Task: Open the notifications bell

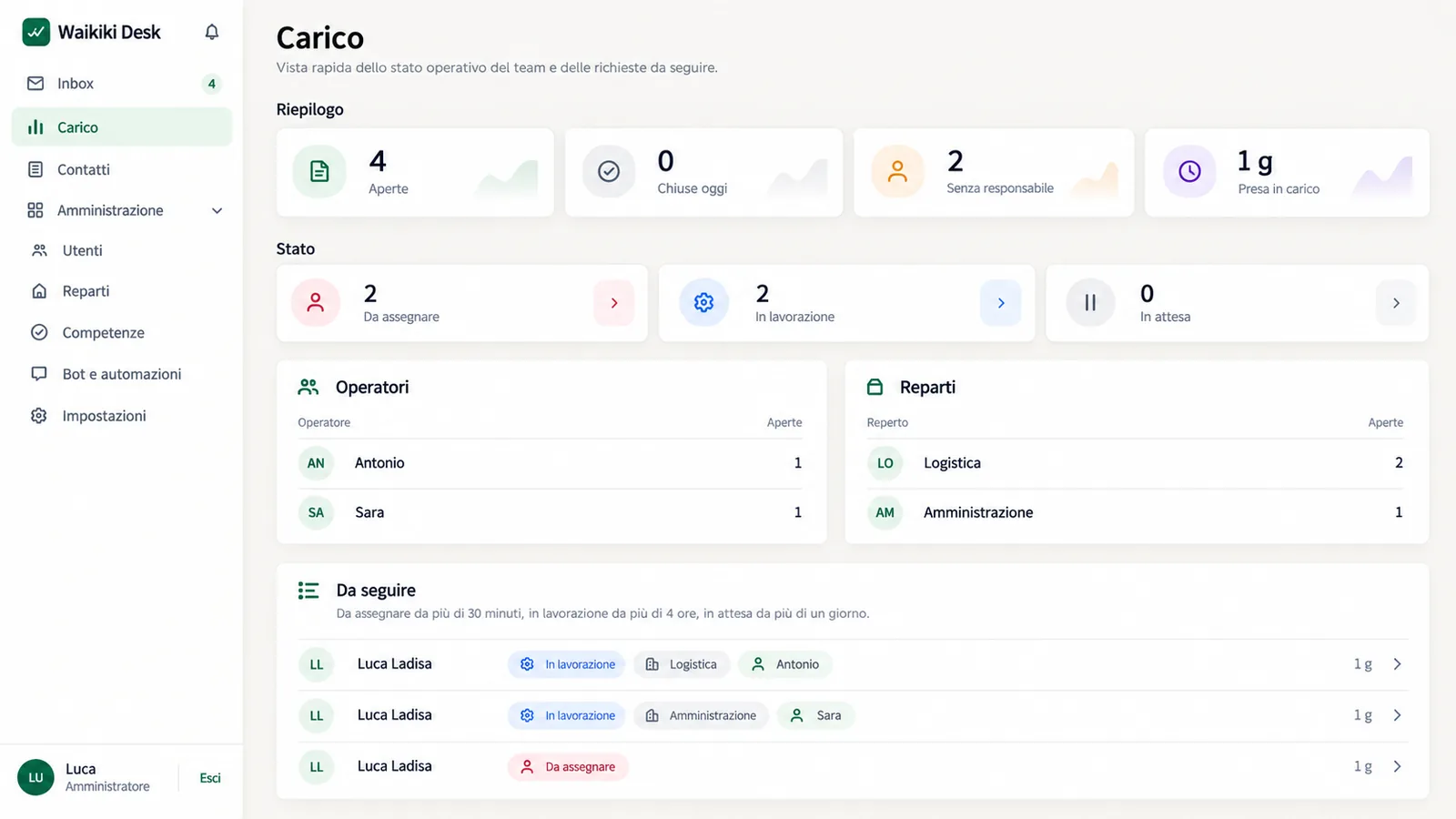Action: coord(212,32)
